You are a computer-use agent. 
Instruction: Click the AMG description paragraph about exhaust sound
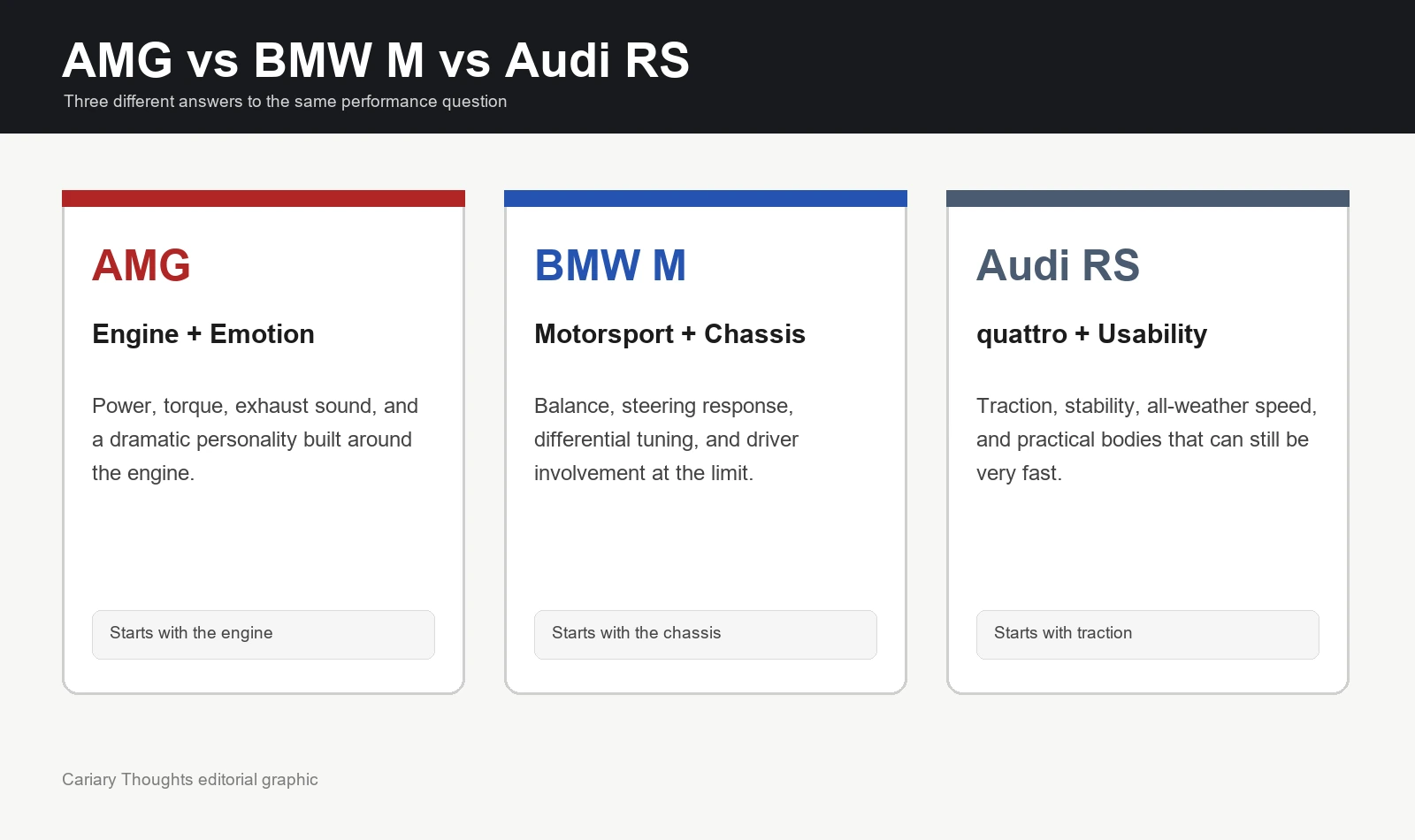(x=255, y=439)
